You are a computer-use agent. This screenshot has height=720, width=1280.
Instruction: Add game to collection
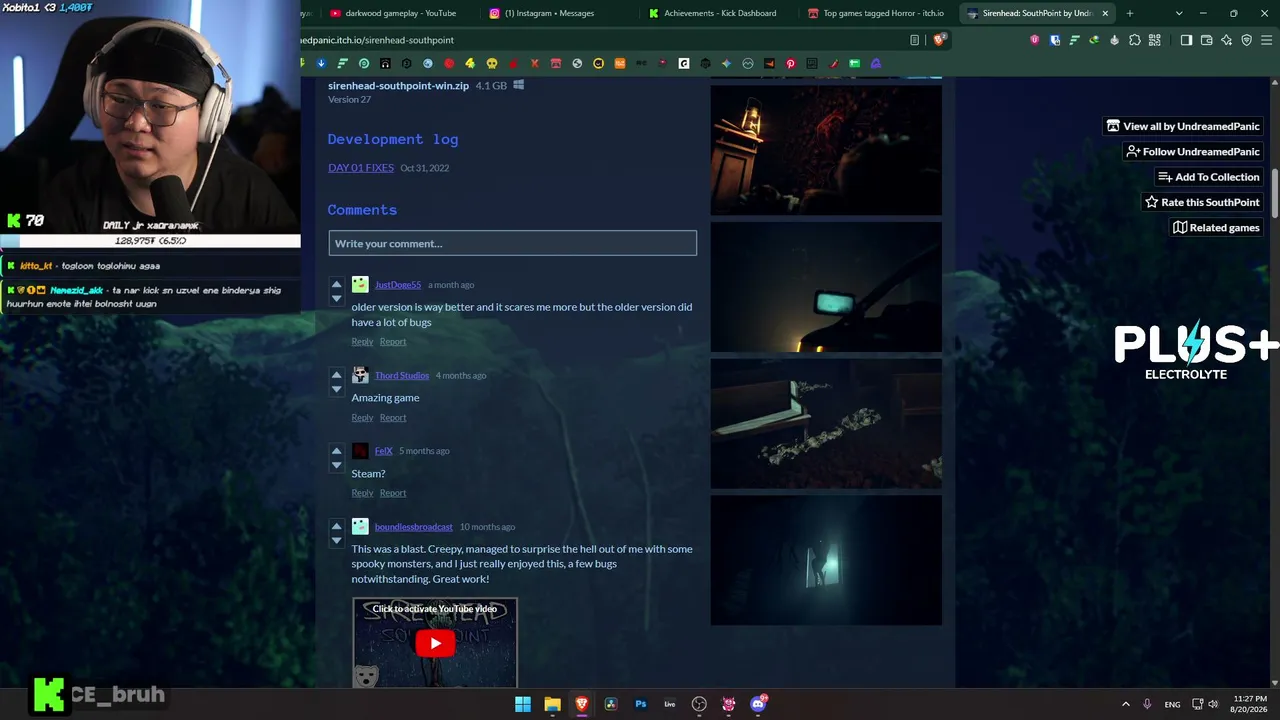(x=1209, y=177)
